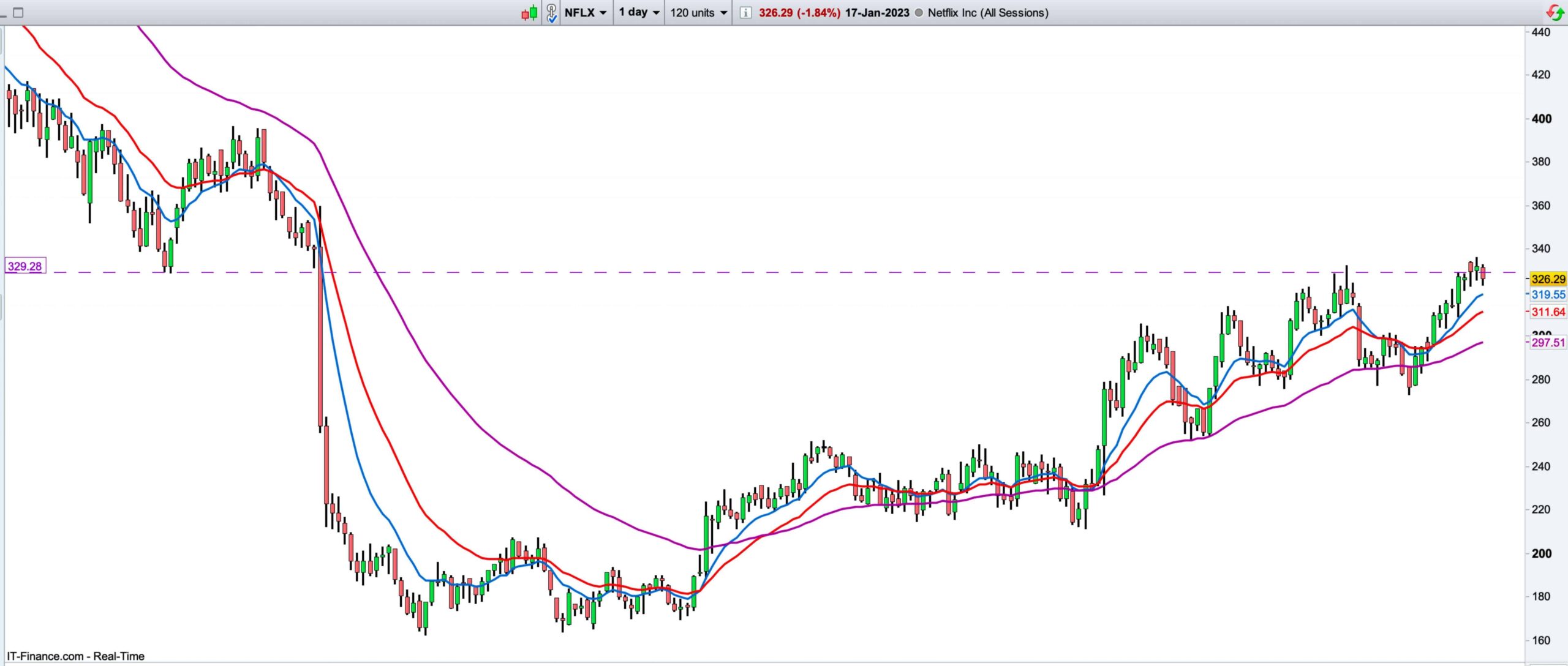This screenshot has width=1568, height=666.
Task: Click the grey session status dot
Action: [918, 12]
